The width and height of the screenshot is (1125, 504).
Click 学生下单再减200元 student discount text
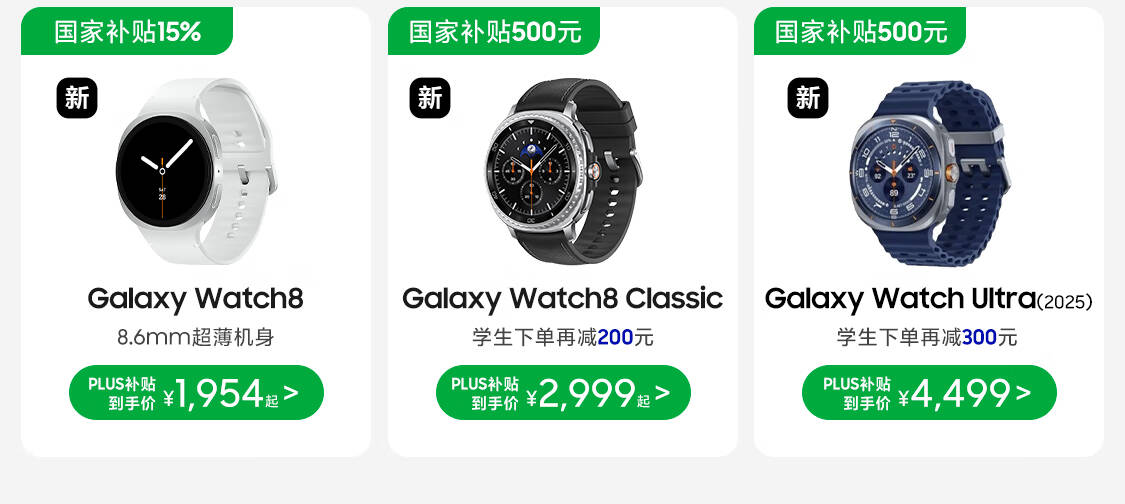click(x=563, y=337)
